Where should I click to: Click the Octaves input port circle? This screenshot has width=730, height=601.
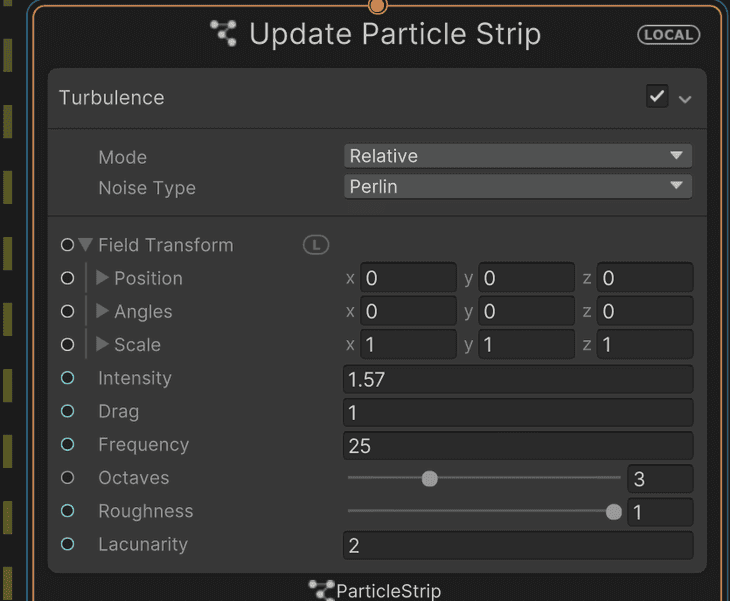click(x=67, y=478)
